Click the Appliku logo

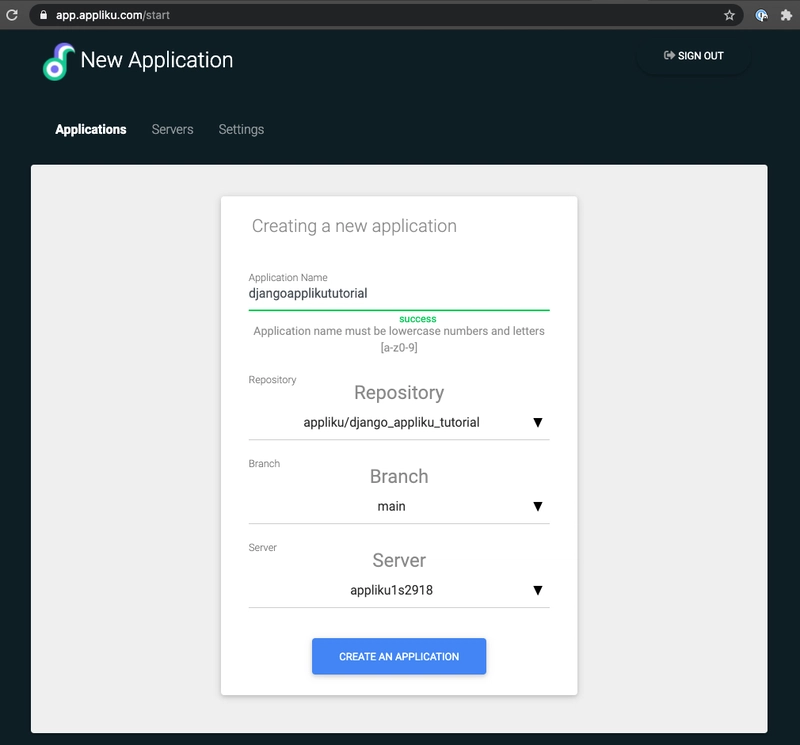[59, 61]
